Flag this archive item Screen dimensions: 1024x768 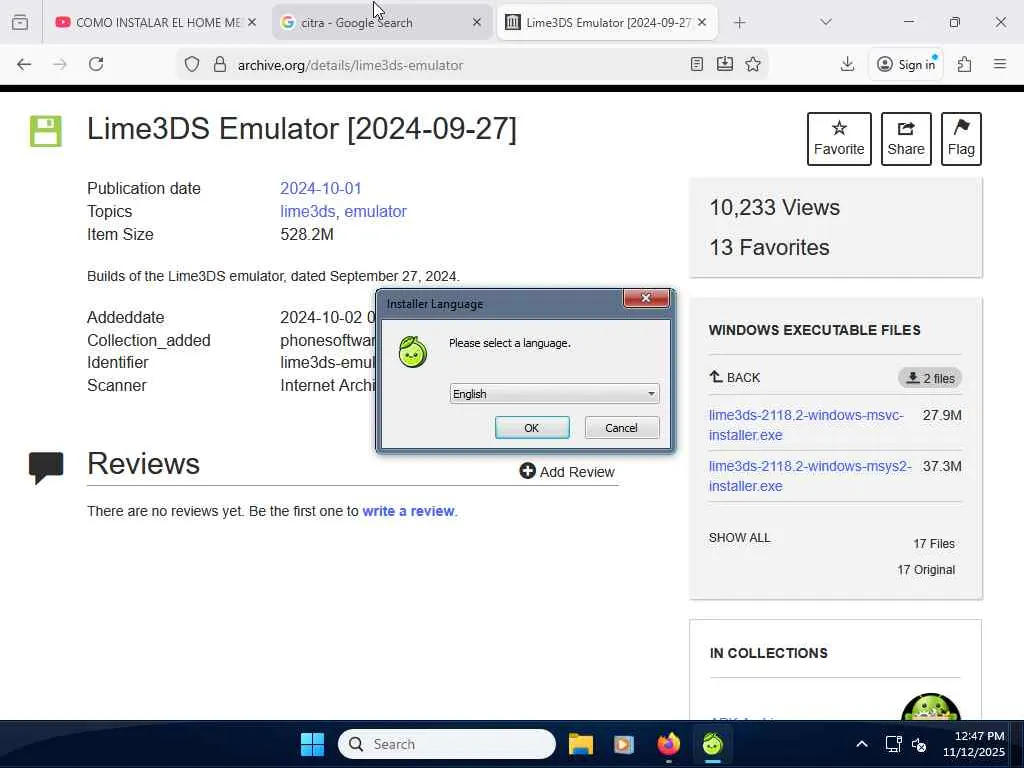[961, 138]
